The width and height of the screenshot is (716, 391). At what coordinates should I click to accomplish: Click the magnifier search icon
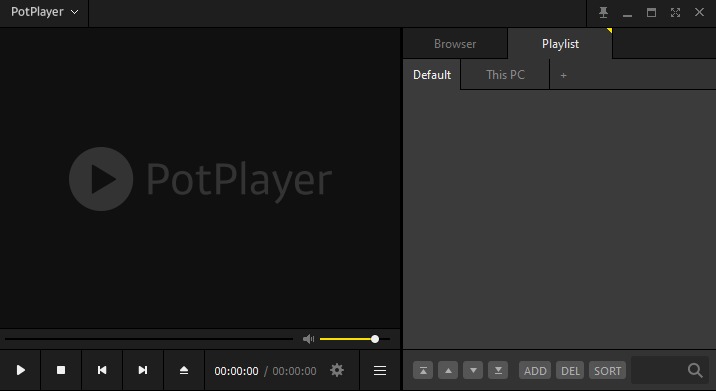695,370
